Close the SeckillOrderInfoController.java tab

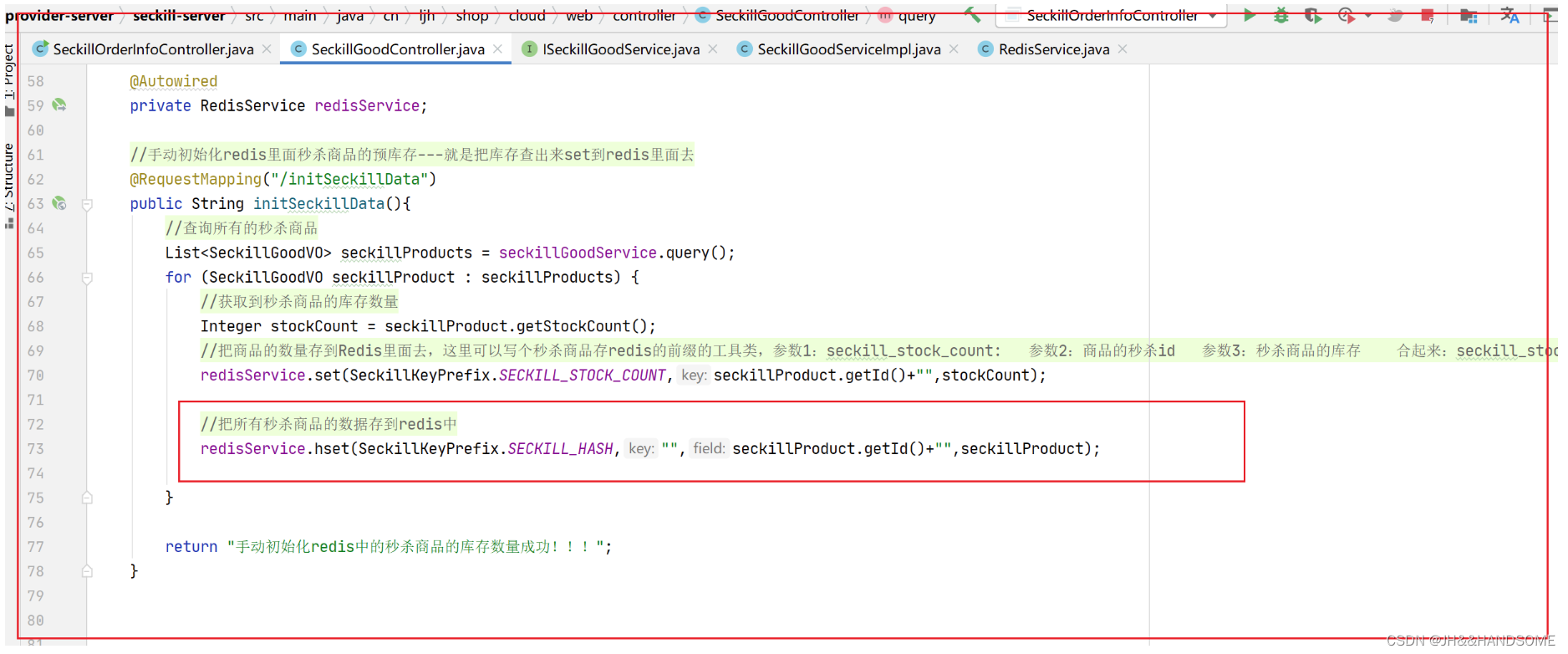pos(267,49)
